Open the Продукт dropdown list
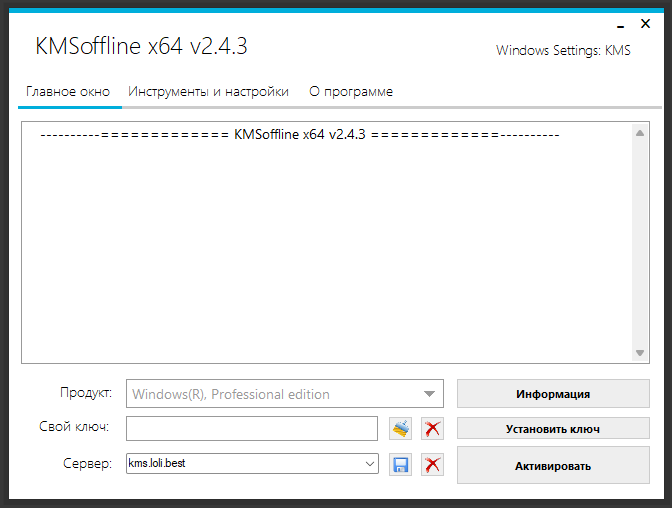Image resolution: width=672 pixels, height=508 pixels. coord(429,394)
